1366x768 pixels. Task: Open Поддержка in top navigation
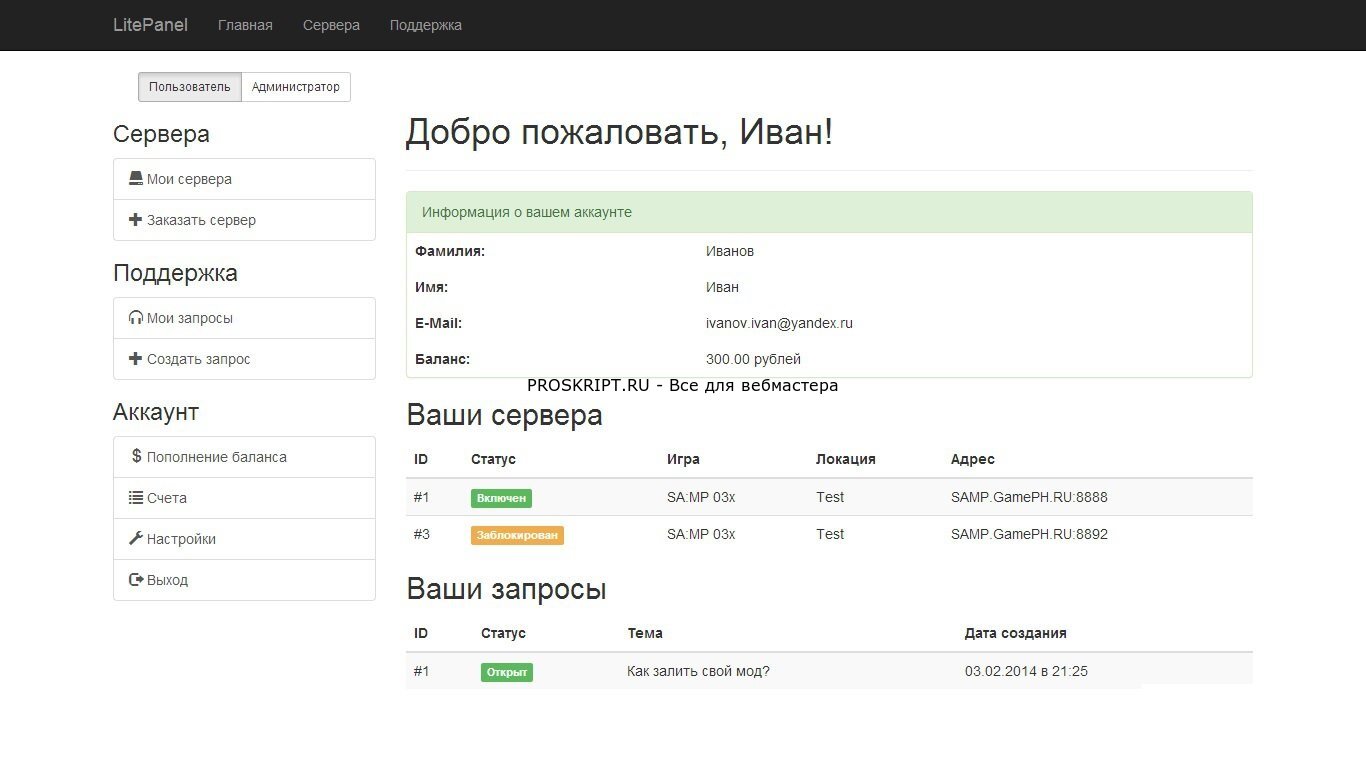pyautogui.click(x=426, y=25)
